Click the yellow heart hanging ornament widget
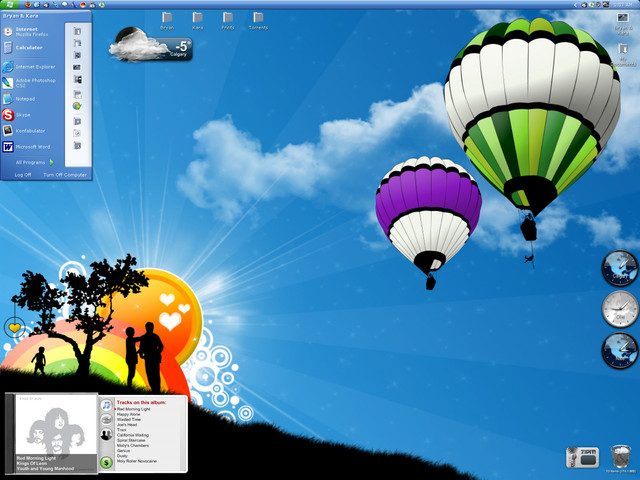Viewport: 640px width, 480px height. (x=15, y=328)
